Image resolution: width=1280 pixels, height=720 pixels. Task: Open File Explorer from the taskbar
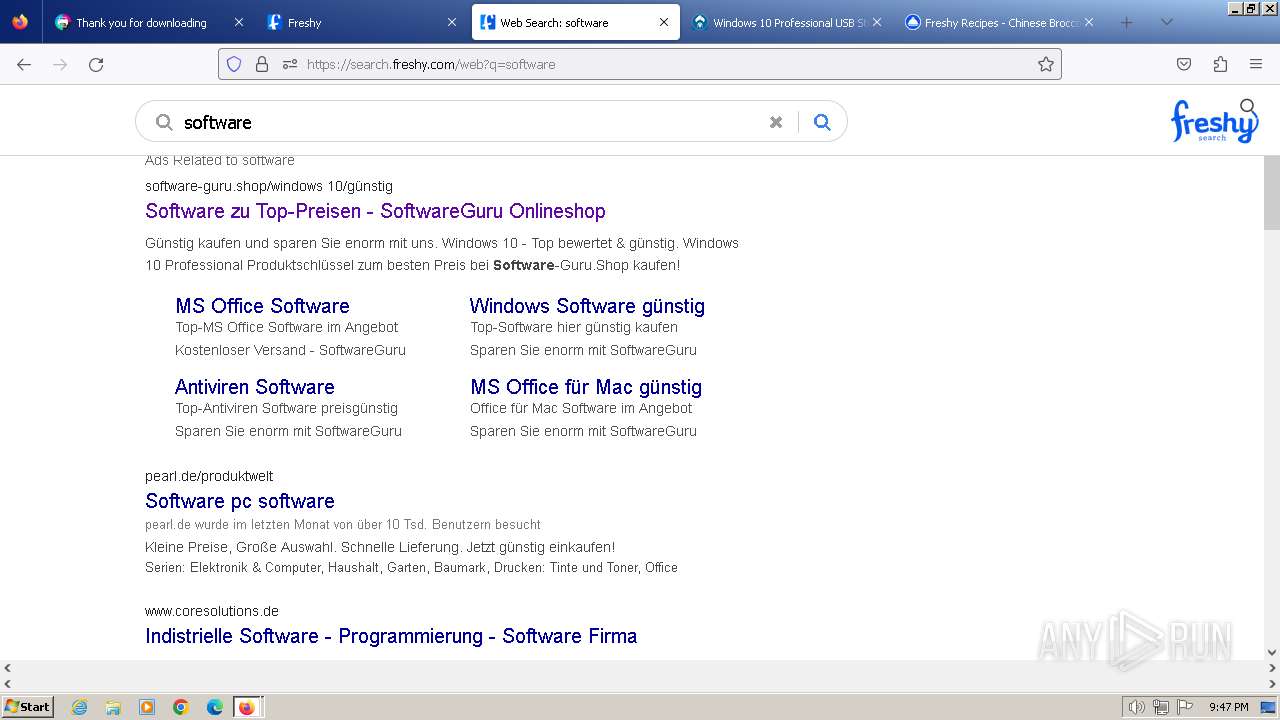pos(113,707)
